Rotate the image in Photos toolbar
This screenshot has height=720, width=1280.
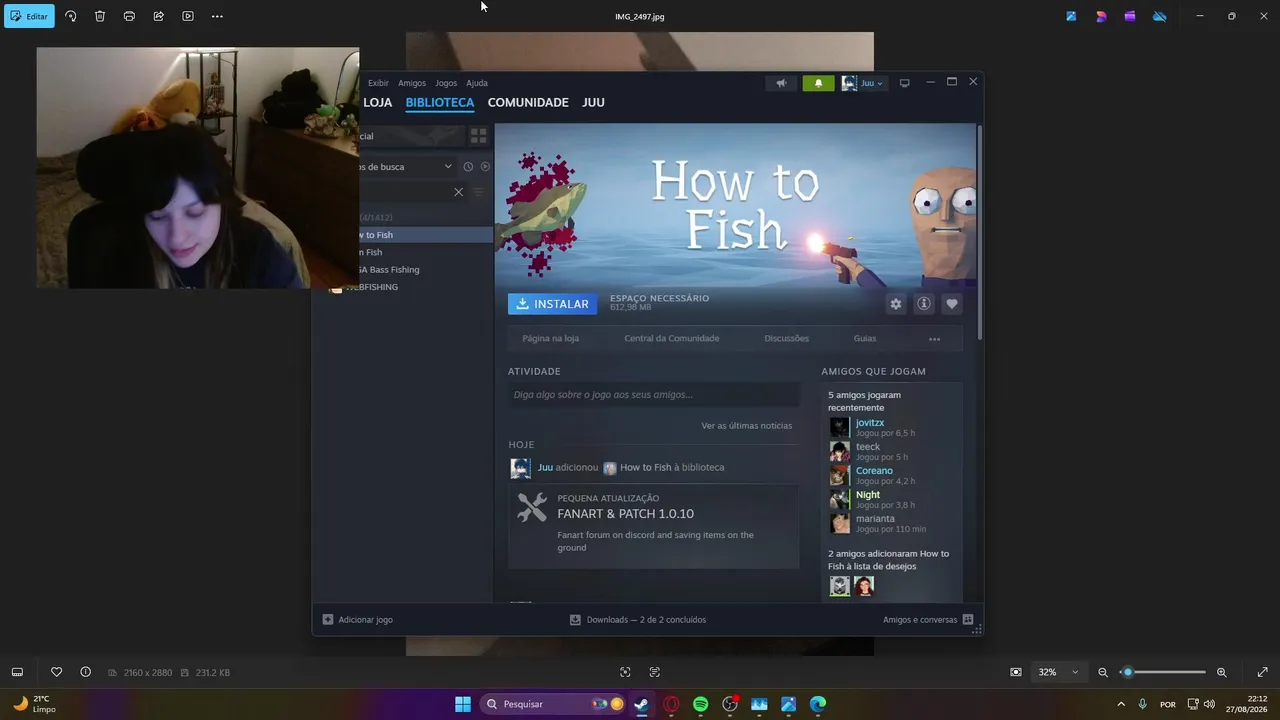point(70,16)
